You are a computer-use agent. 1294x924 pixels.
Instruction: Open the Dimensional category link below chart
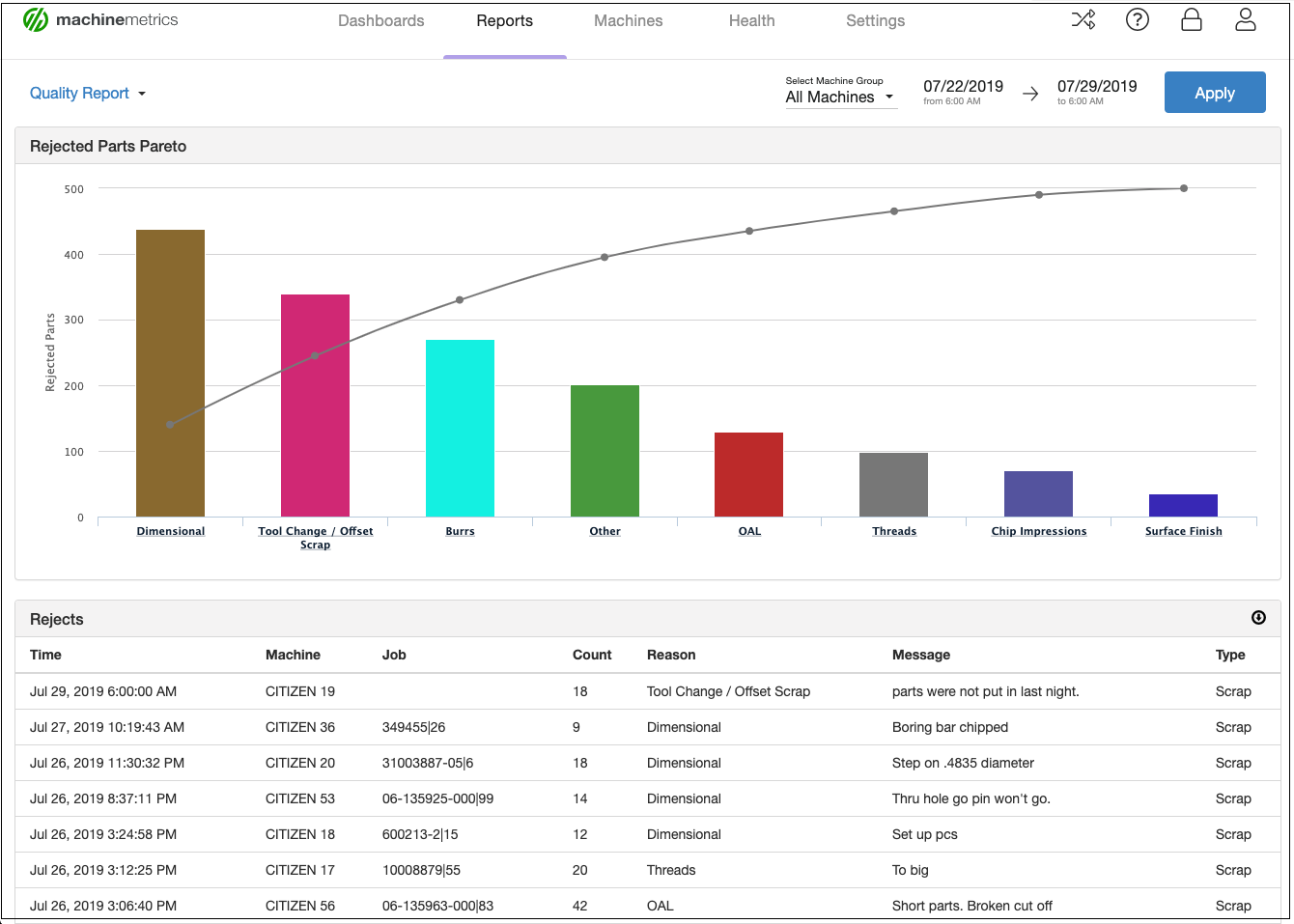[x=170, y=531]
